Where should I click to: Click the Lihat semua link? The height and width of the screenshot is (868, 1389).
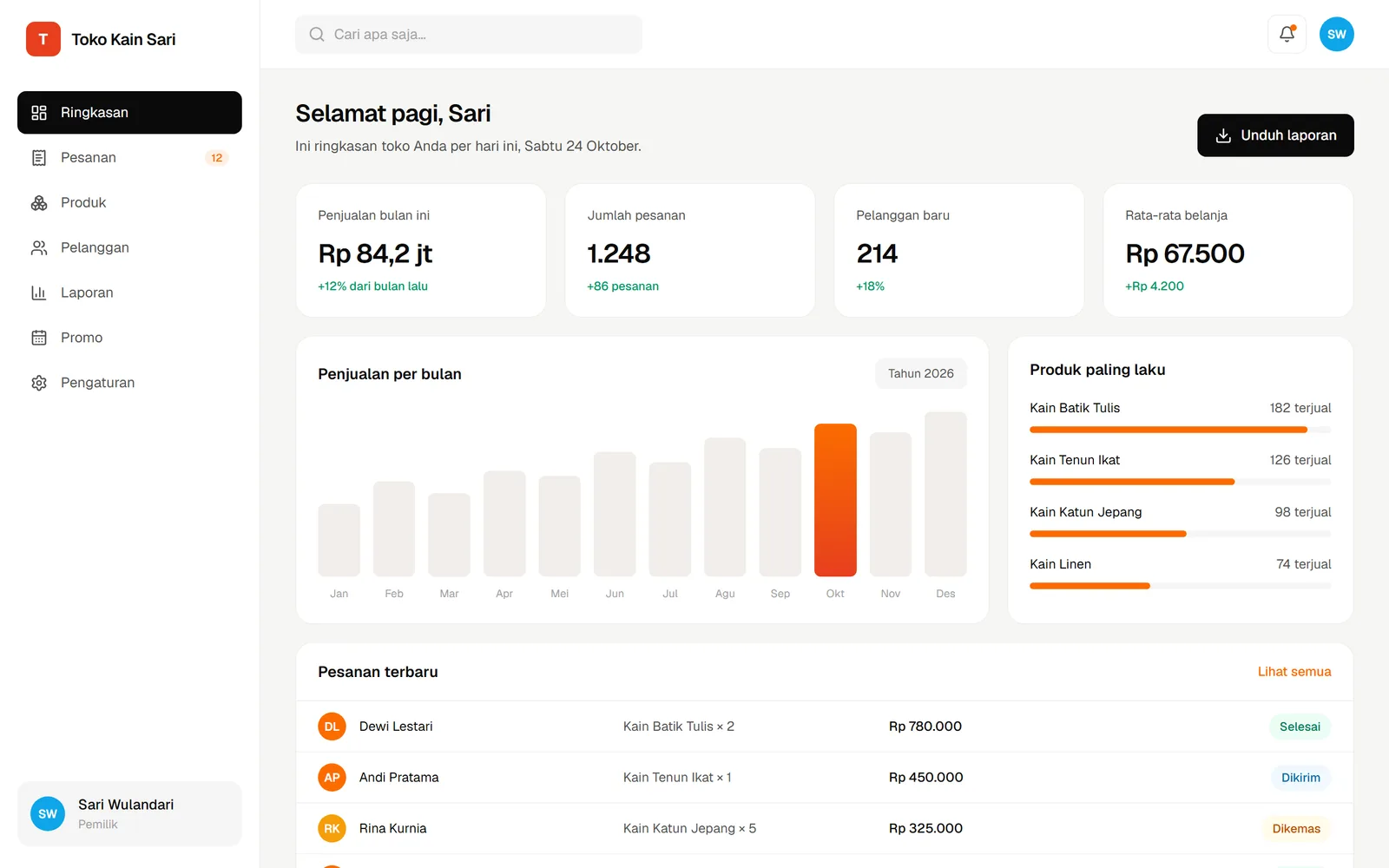(1294, 672)
